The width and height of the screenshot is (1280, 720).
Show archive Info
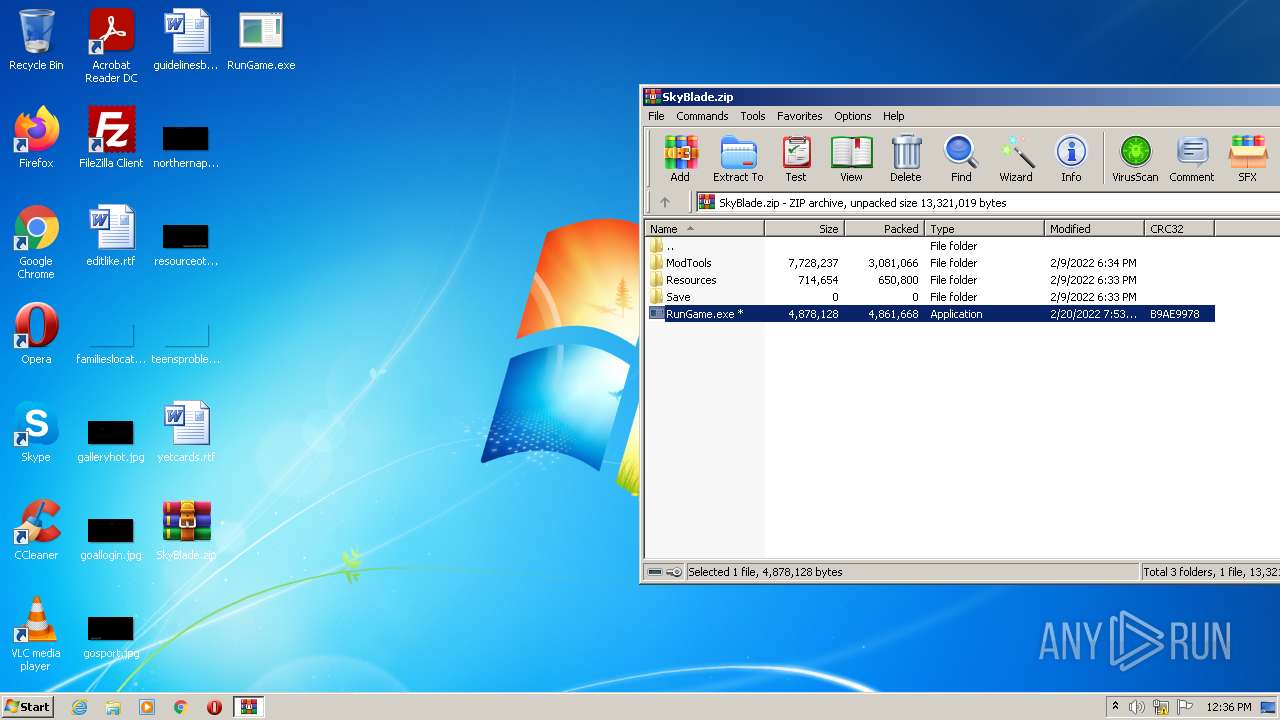[1071, 158]
